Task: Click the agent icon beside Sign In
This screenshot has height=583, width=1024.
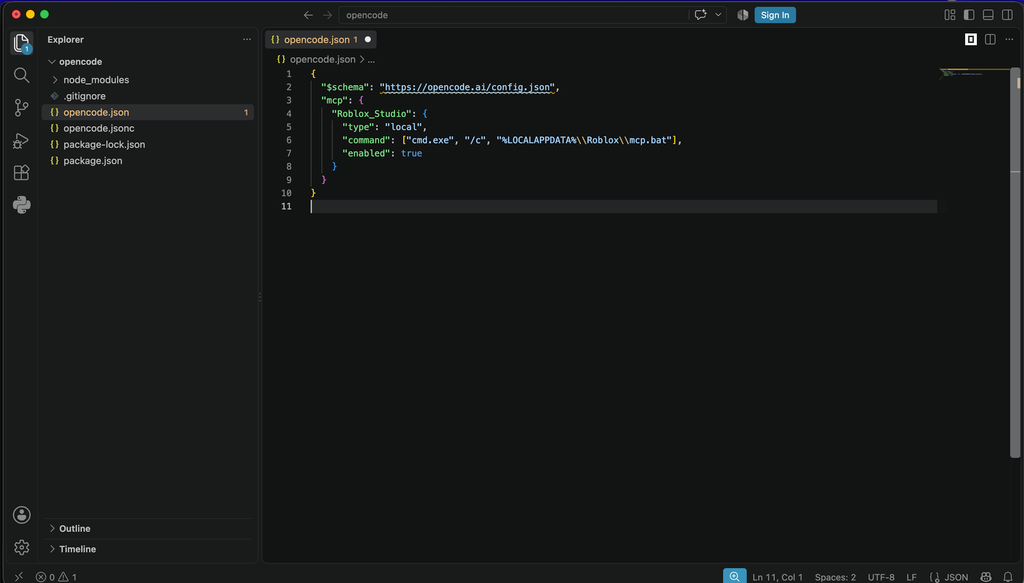Action: pyautogui.click(x=743, y=15)
